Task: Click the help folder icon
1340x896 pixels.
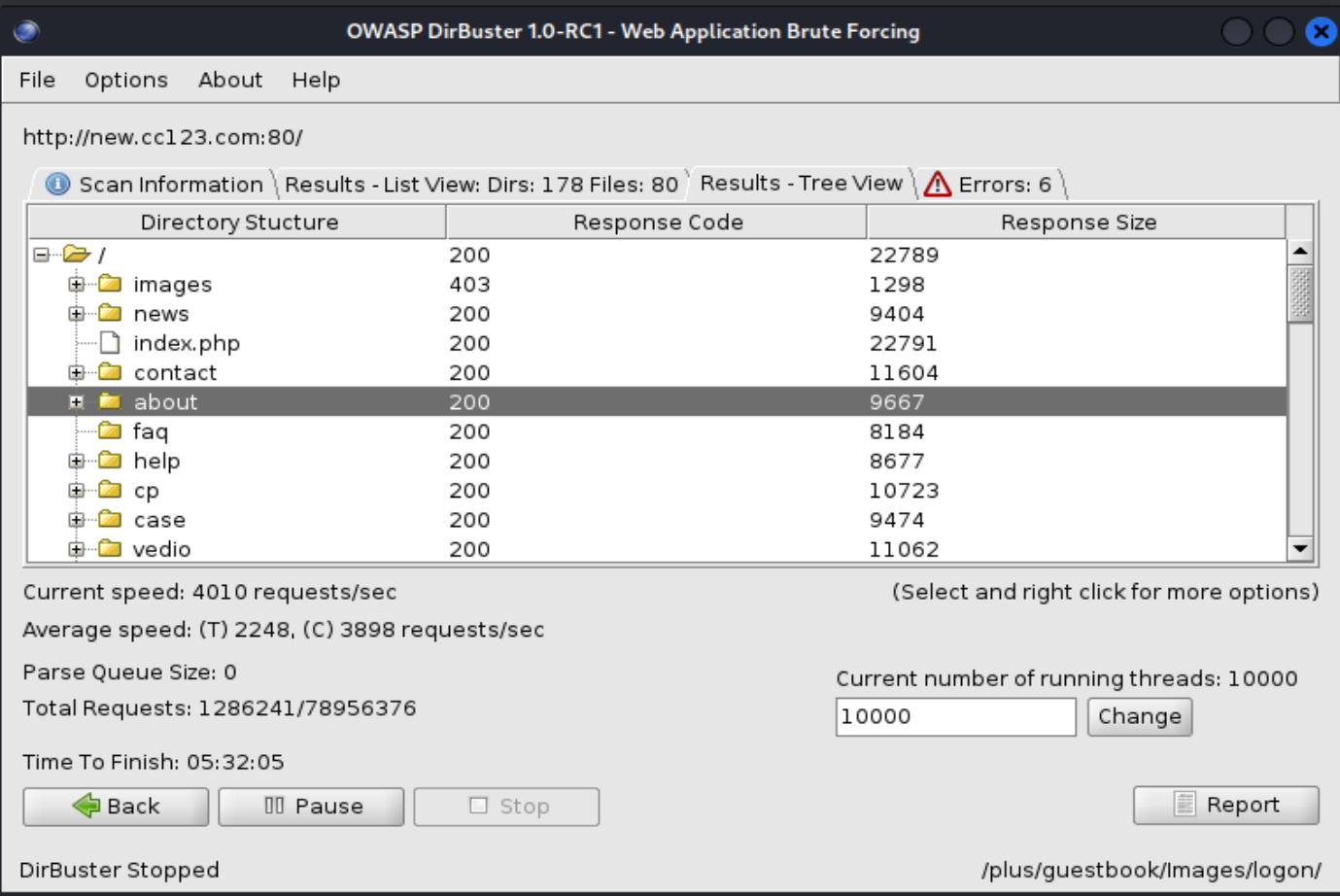Action: tap(110, 461)
